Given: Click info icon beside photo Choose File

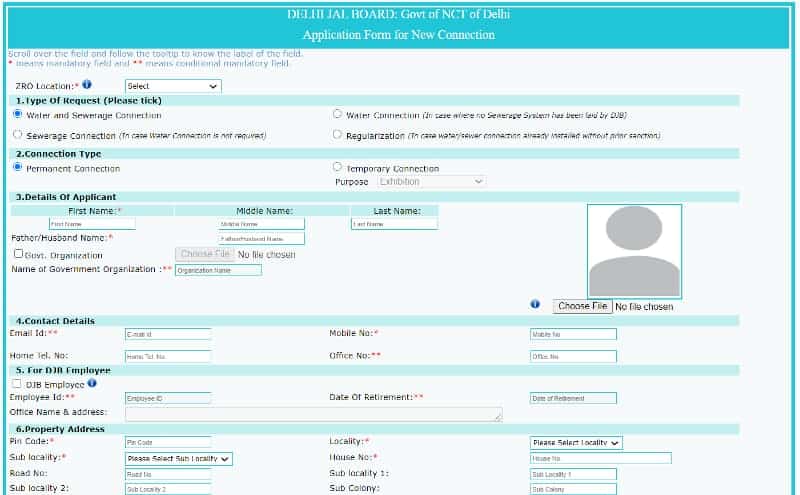Looking at the screenshot, I should [535, 304].
